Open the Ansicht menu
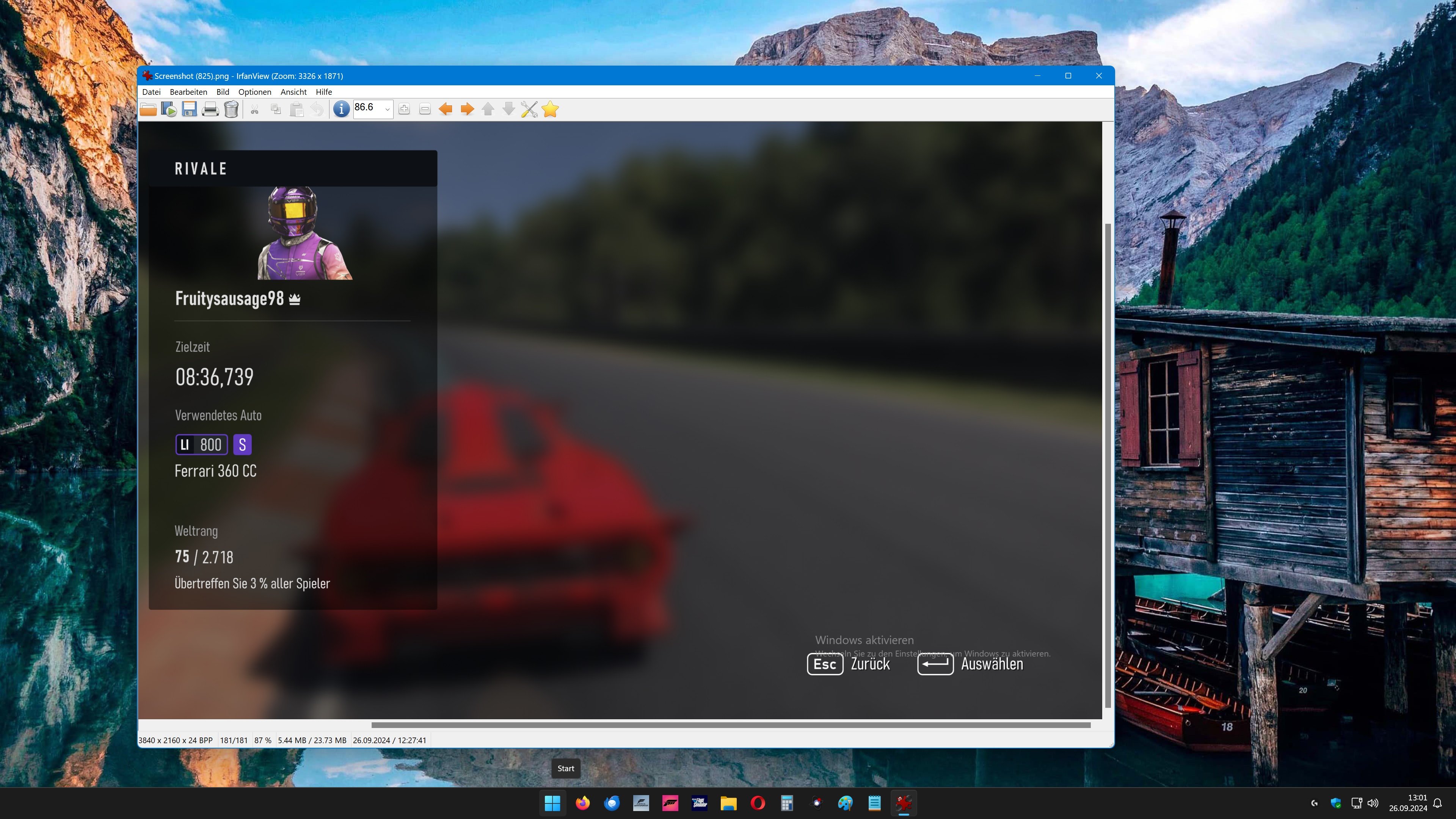This screenshot has height=819, width=1456. 293,91
